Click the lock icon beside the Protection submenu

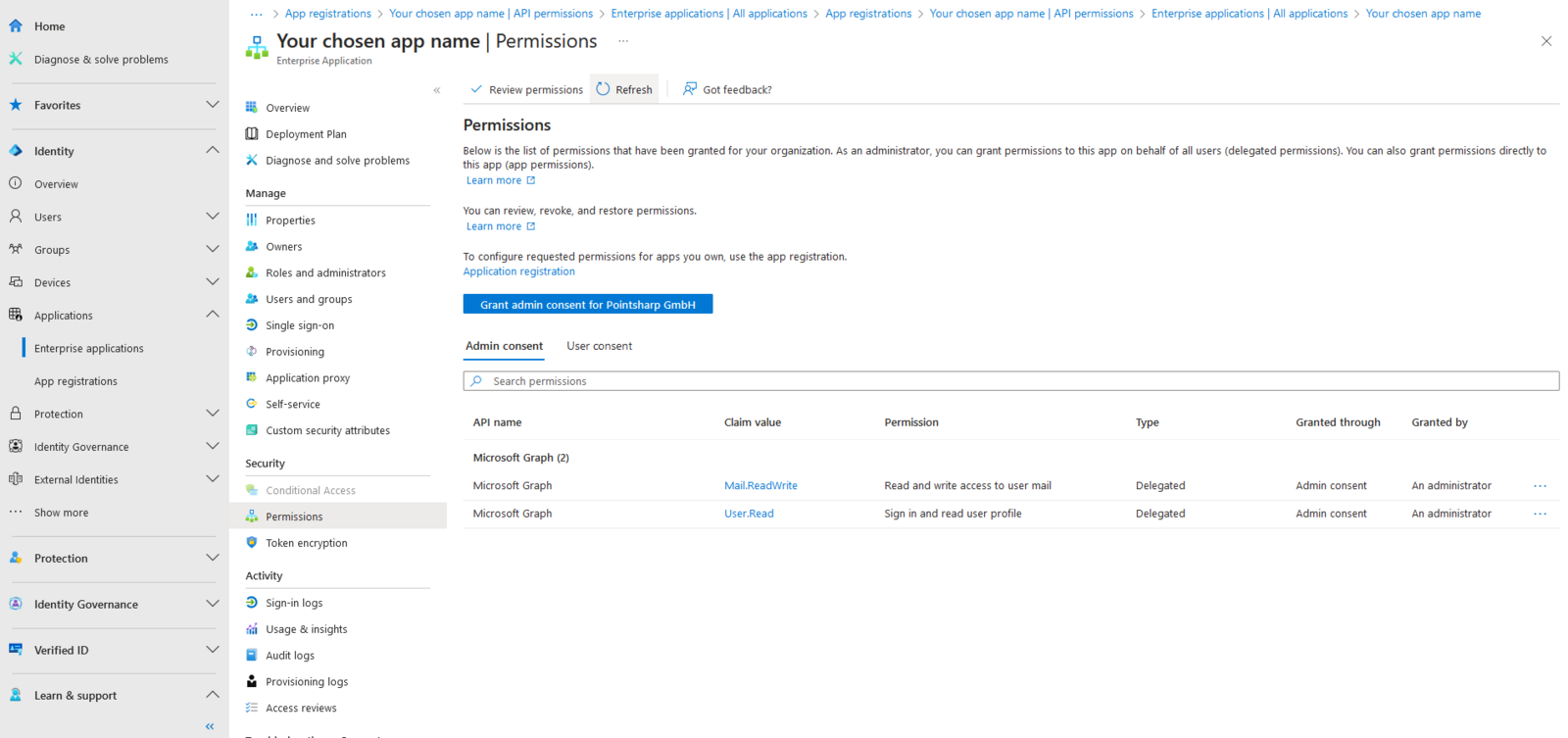16,414
